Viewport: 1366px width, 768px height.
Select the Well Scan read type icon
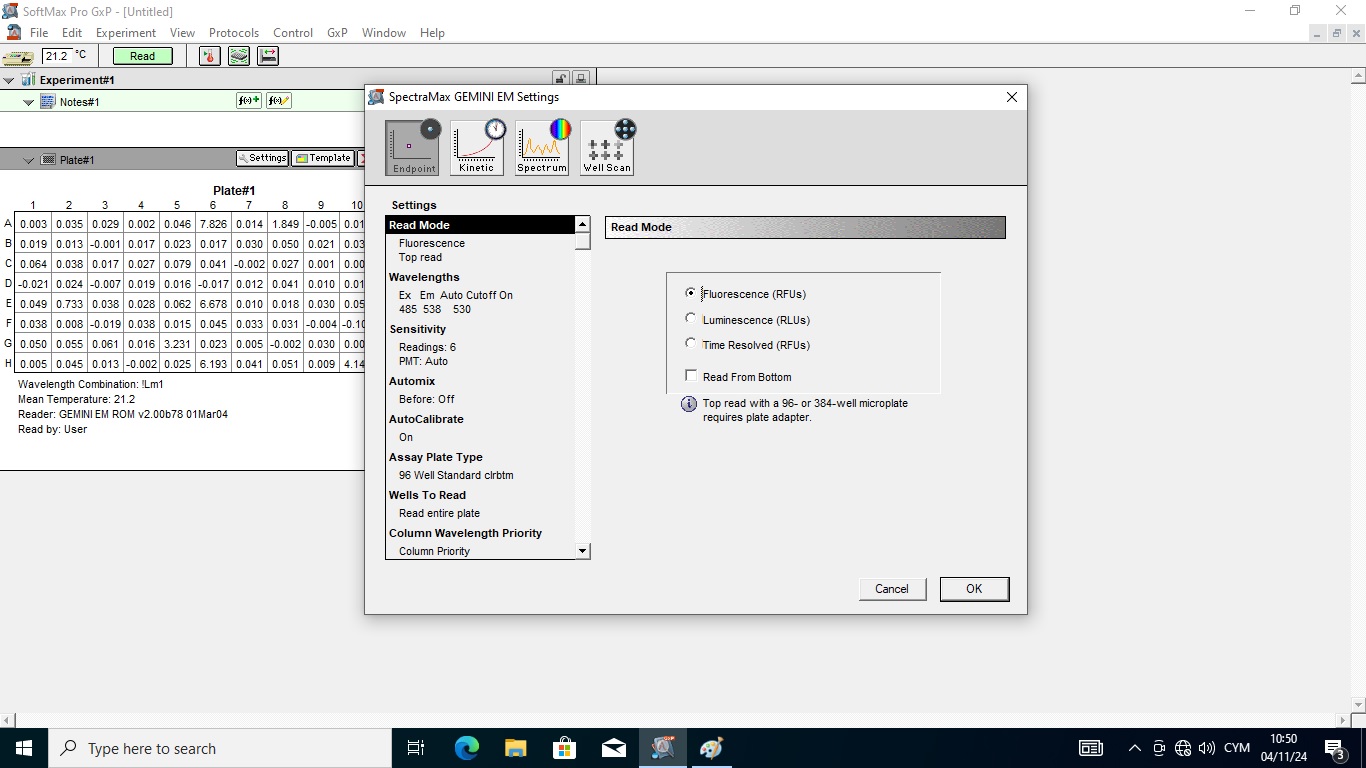607,147
